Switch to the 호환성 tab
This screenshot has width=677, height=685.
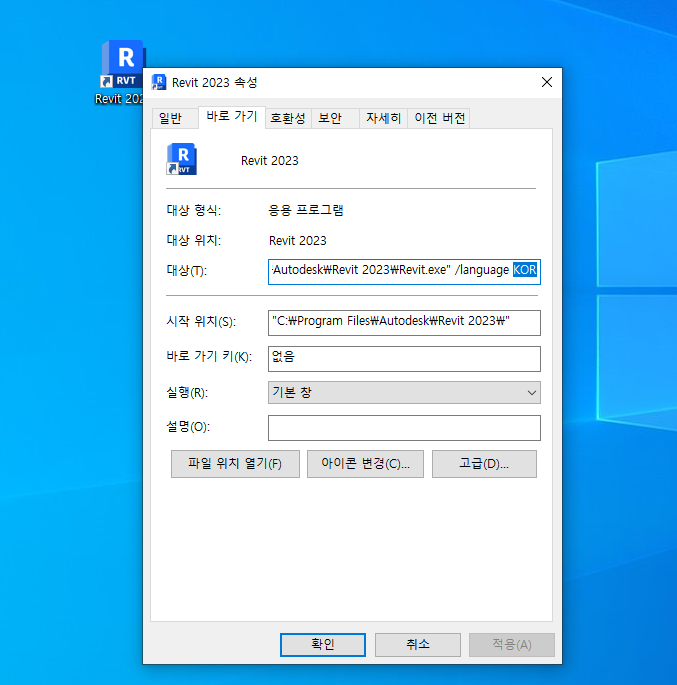pyautogui.click(x=287, y=118)
